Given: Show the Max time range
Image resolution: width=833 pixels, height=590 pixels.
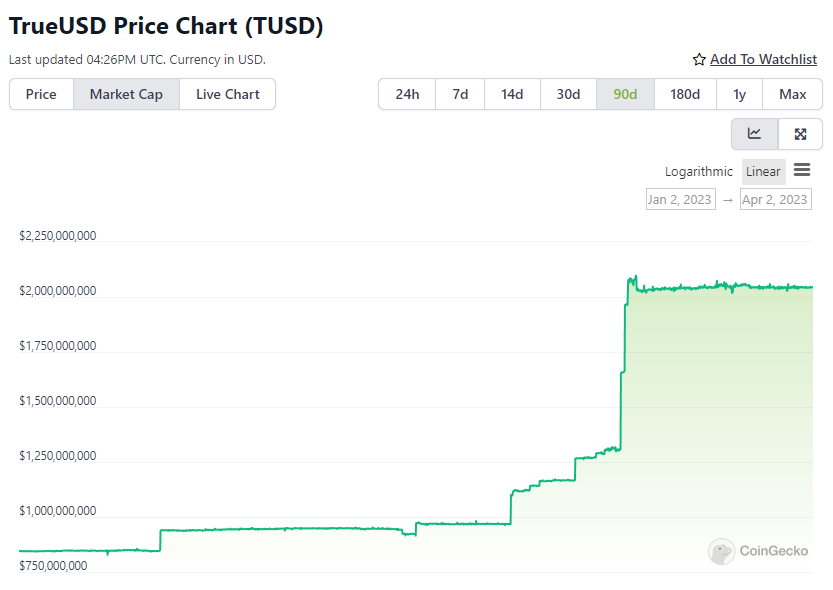Looking at the screenshot, I should click(793, 95).
